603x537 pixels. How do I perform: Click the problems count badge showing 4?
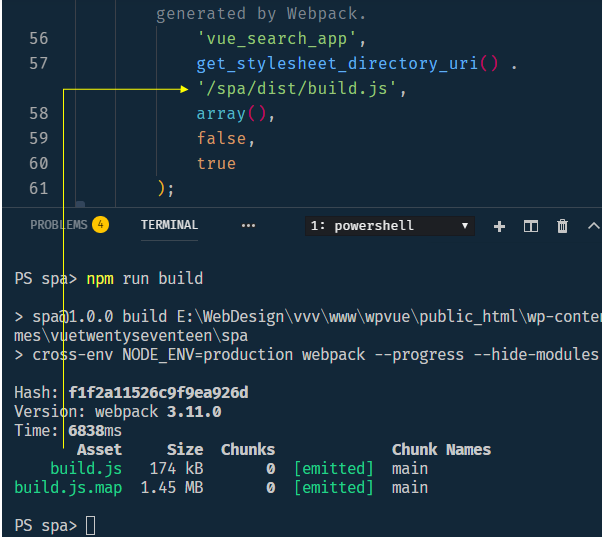[100, 225]
